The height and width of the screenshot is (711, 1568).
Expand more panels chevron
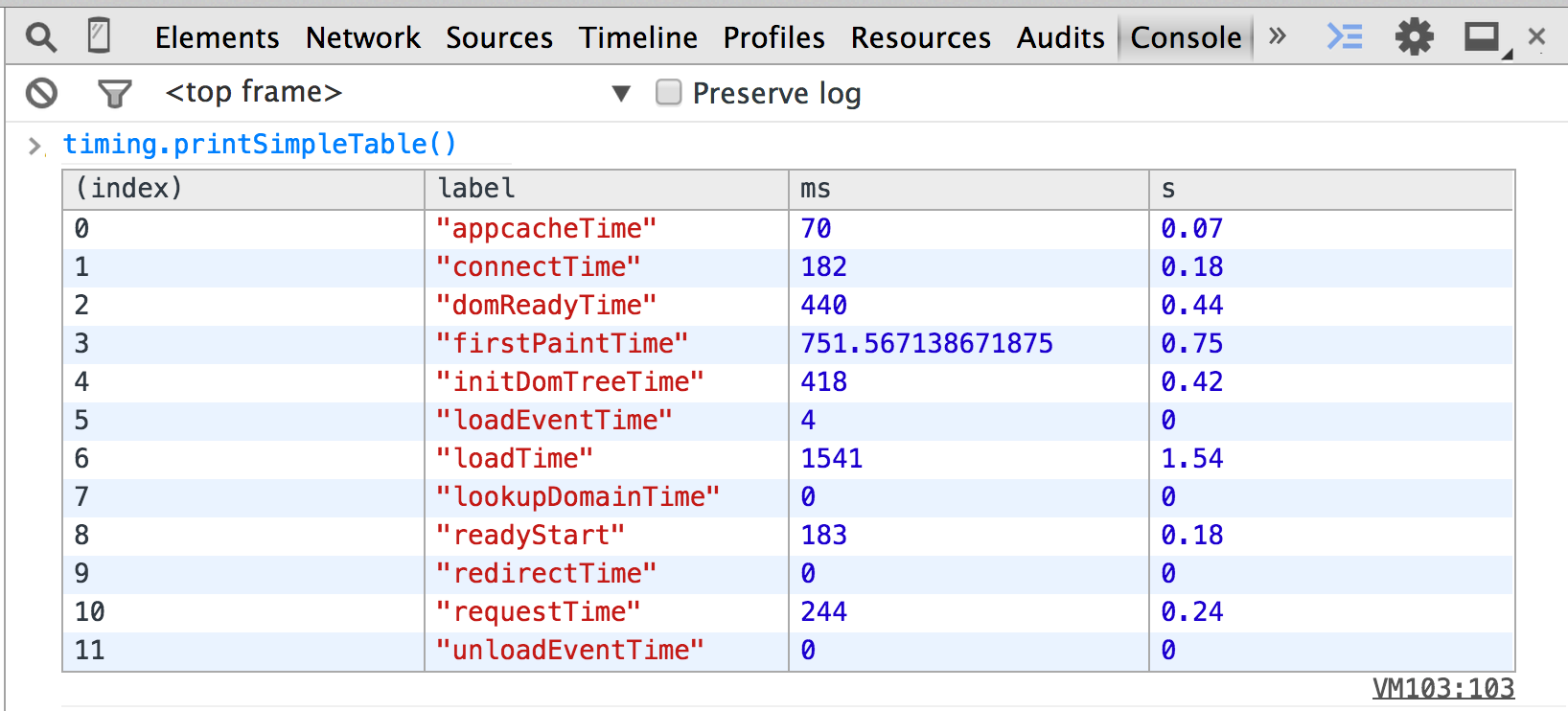click(1277, 36)
